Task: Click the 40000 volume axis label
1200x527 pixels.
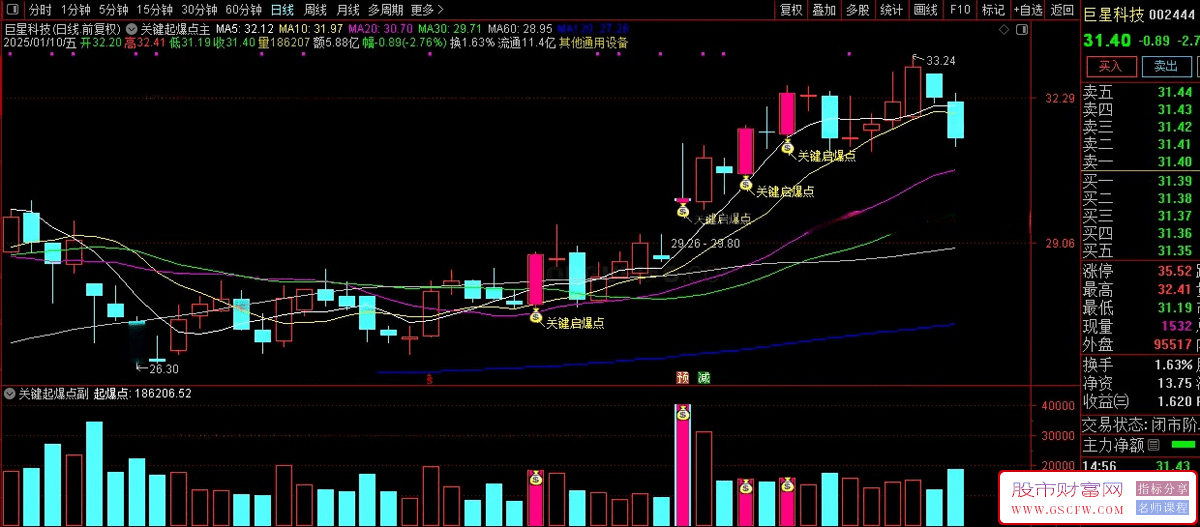Action: (x=1059, y=406)
